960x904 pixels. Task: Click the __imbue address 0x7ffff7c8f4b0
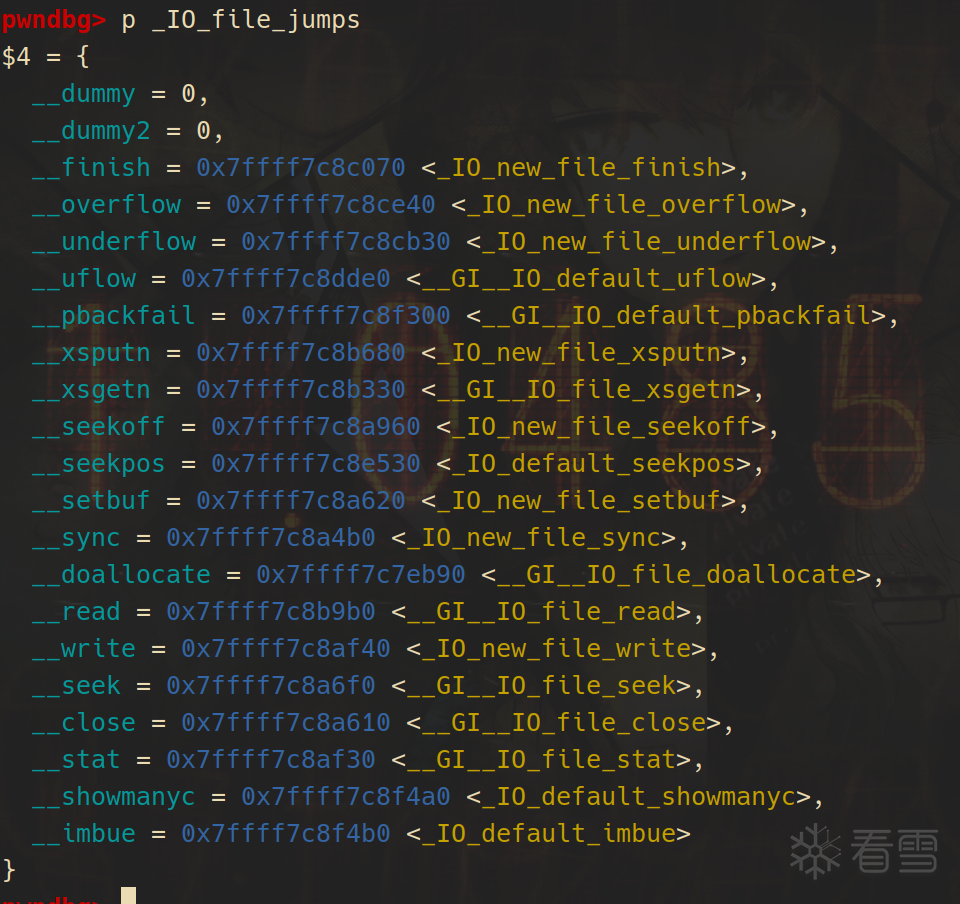pos(286,833)
